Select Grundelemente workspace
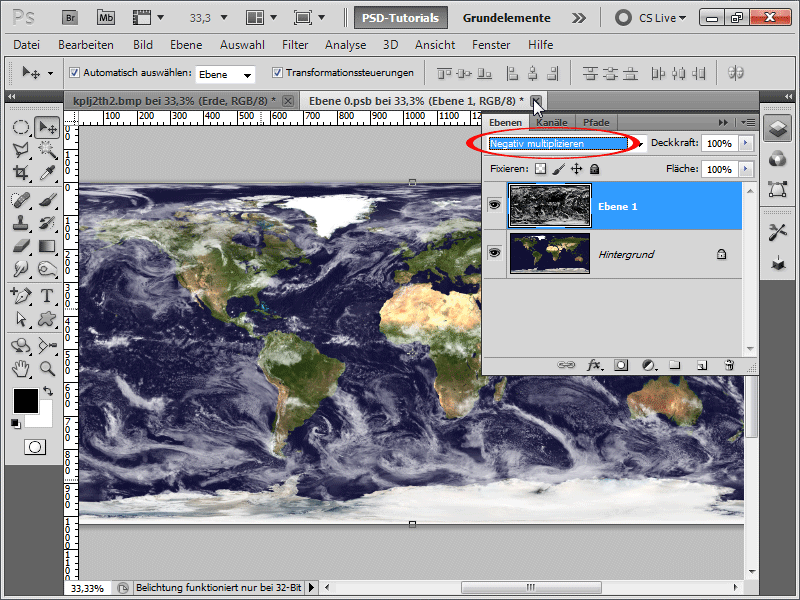 pyautogui.click(x=507, y=18)
